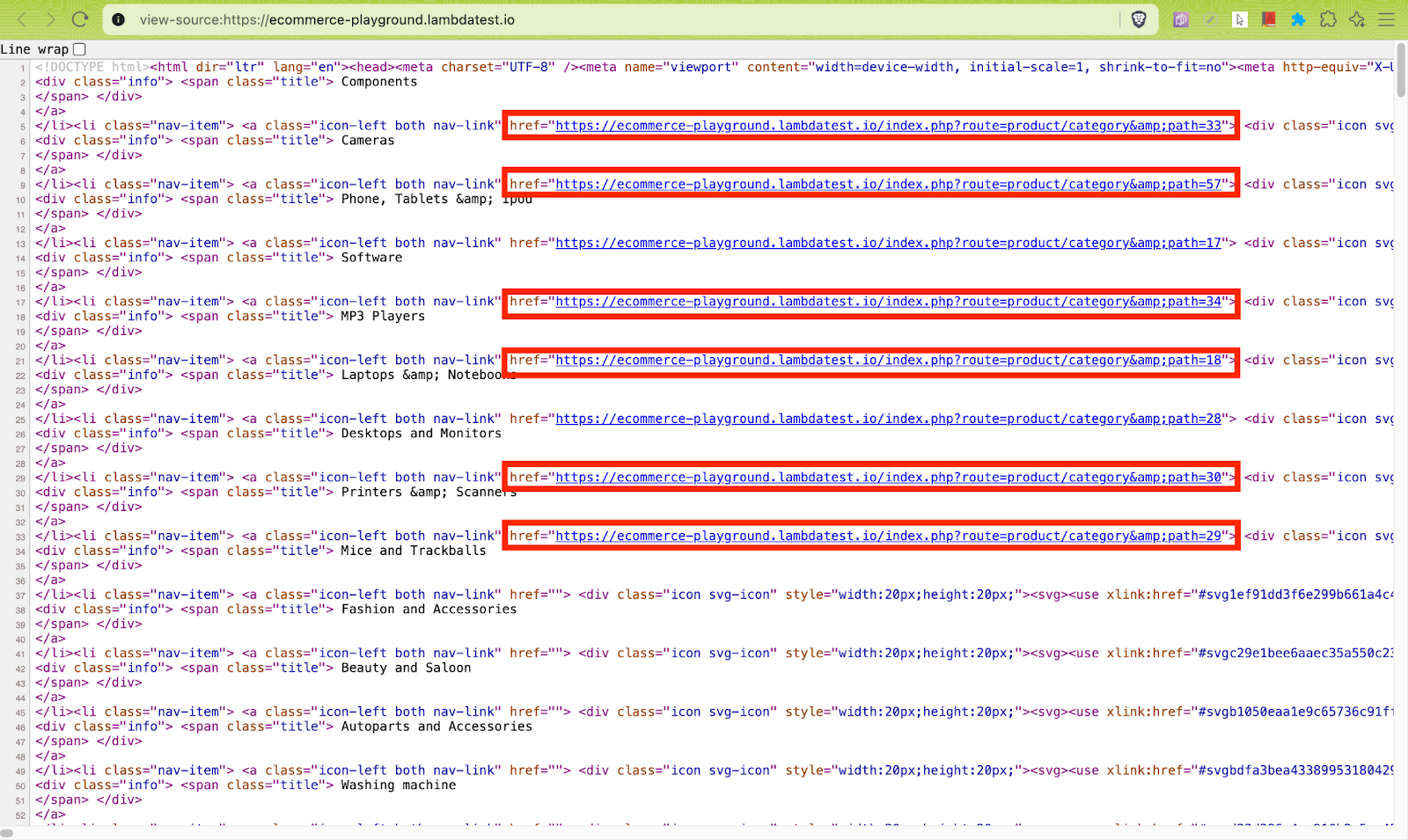The width and height of the screenshot is (1408, 840).
Task: Click the back navigation arrow
Action: (24, 18)
